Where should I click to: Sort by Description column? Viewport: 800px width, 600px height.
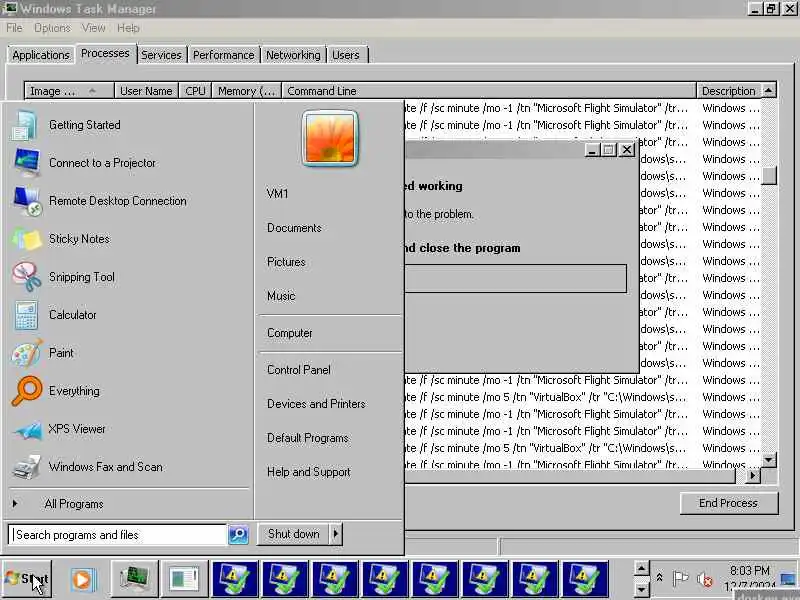pos(729,91)
